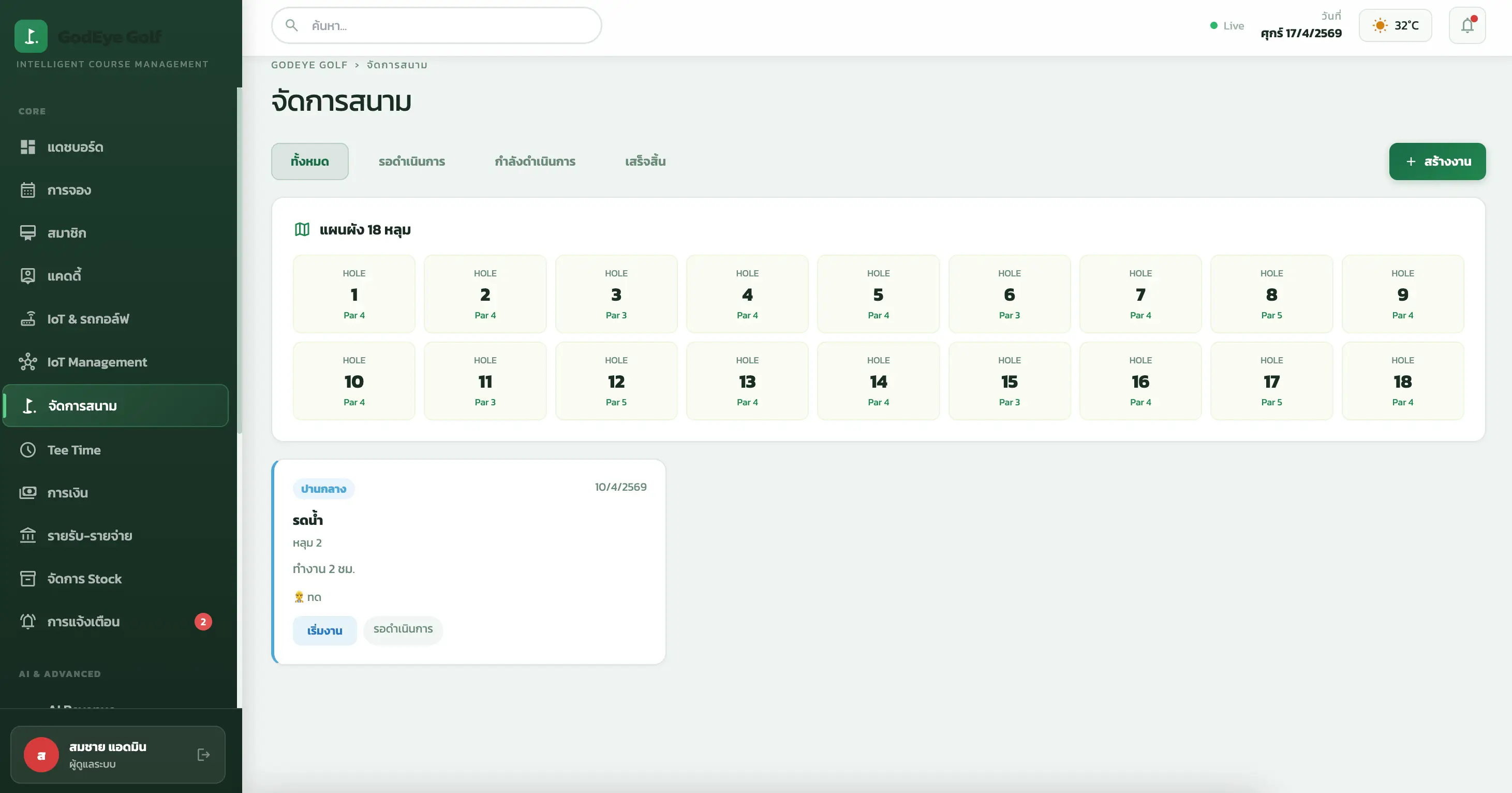The width and height of the screenshot is (1512, 793).
Task: Click the Tee Time clock icon
Action: [27, 450]
